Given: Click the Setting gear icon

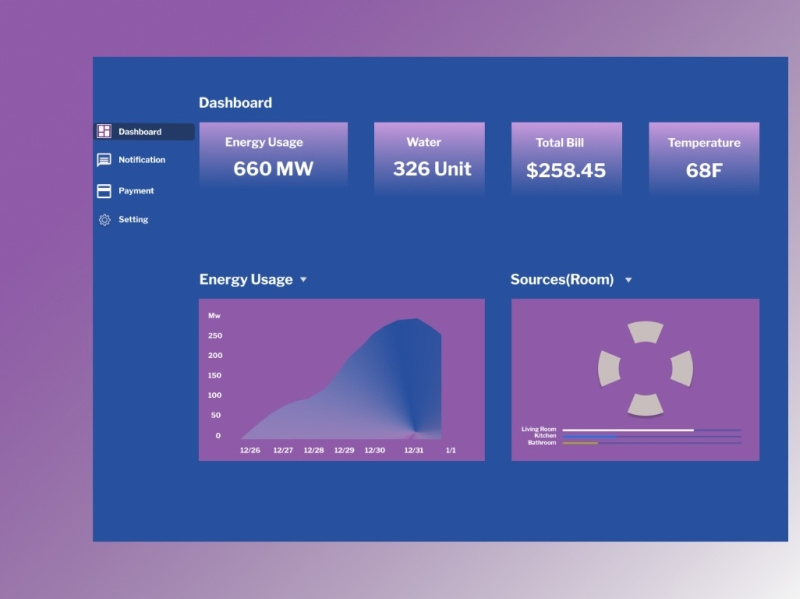Looking at the screenshot, I should point(103,220).
